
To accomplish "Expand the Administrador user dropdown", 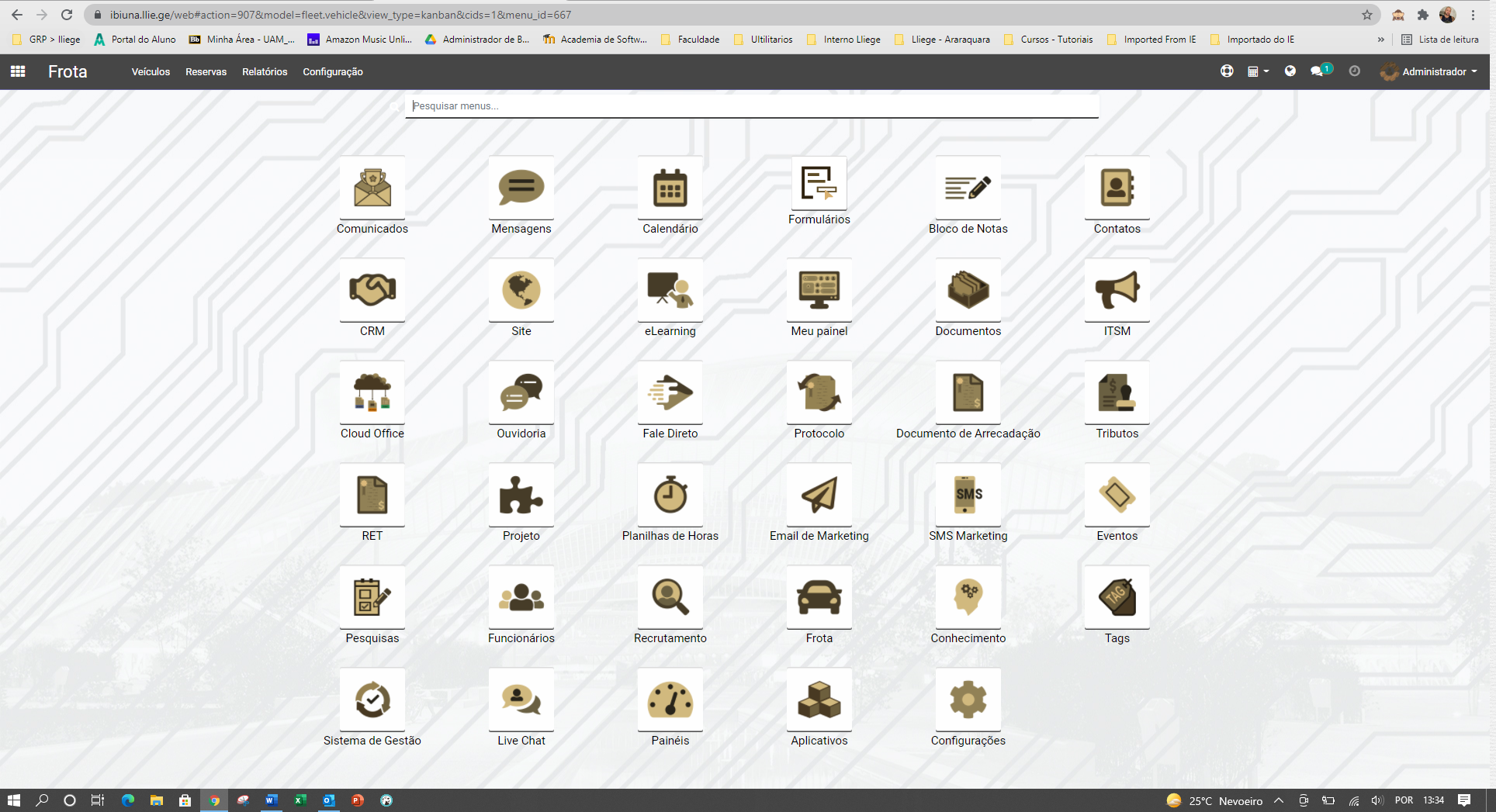I will click(1429, 71).
